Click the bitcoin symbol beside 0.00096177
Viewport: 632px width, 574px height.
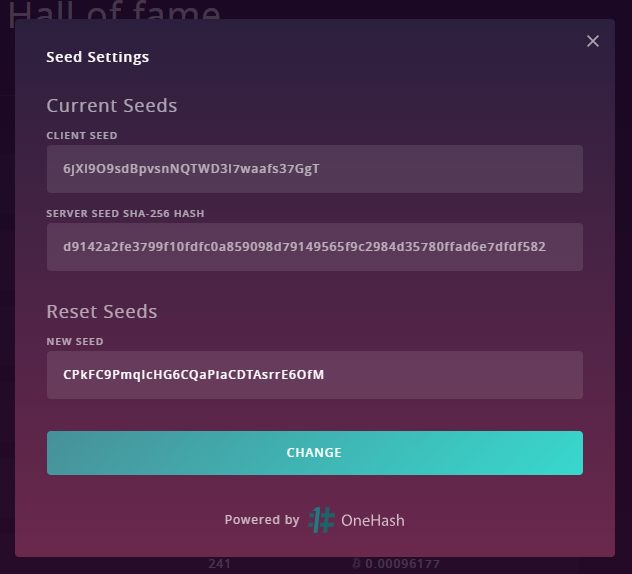click(x=356, y=563)
